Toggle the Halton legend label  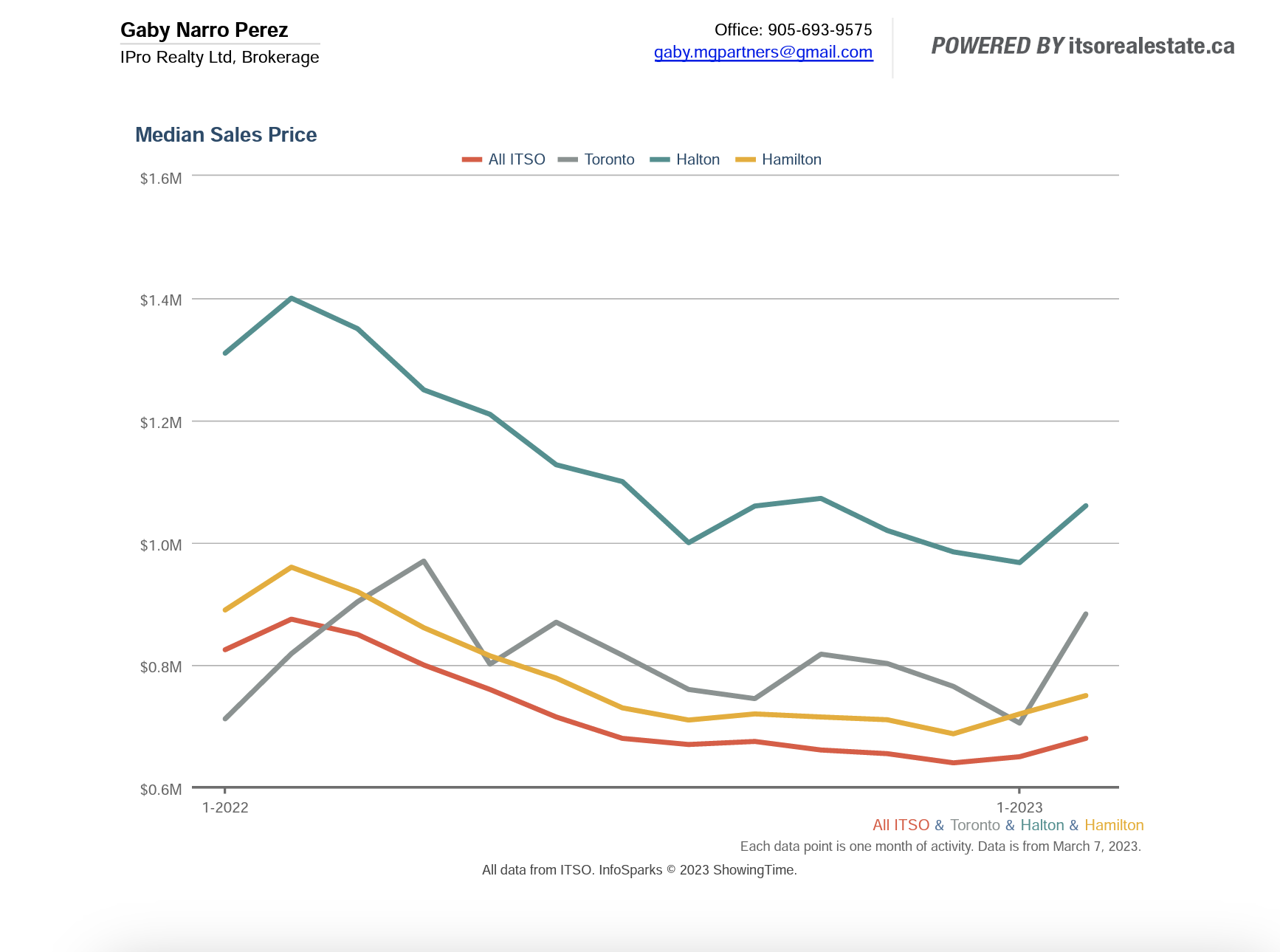pyautogui.click(x=698, y=159)
